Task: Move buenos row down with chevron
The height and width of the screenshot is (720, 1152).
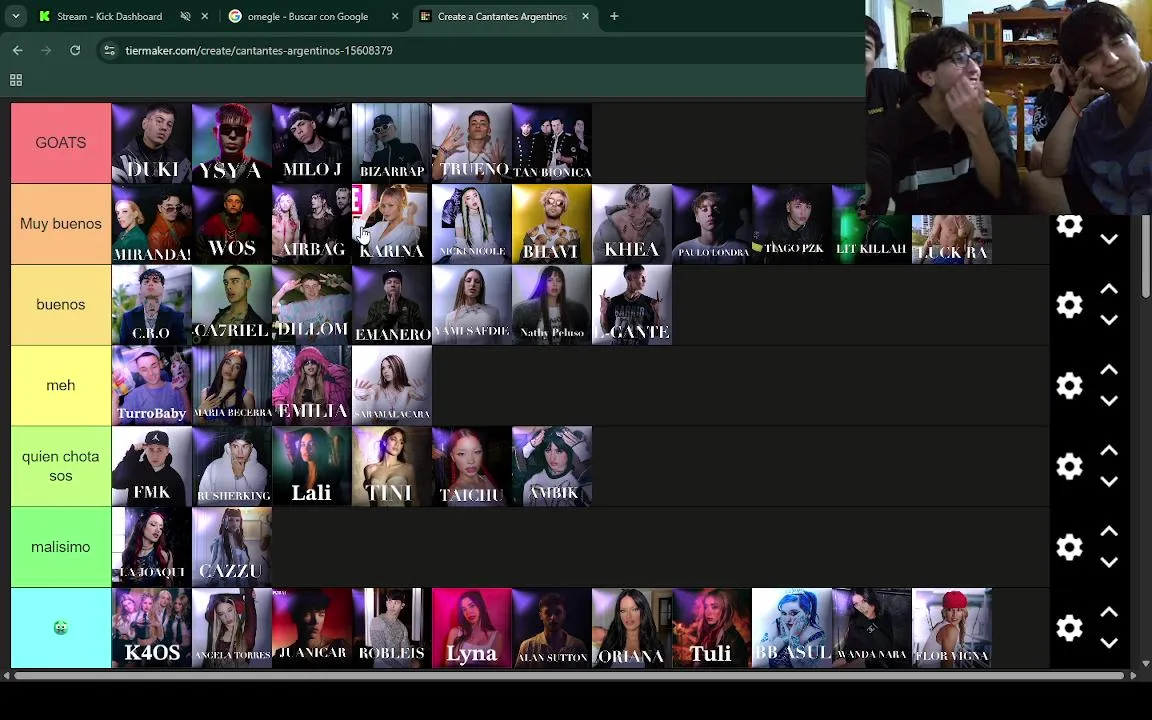Action: click(x=1109, y=320)
